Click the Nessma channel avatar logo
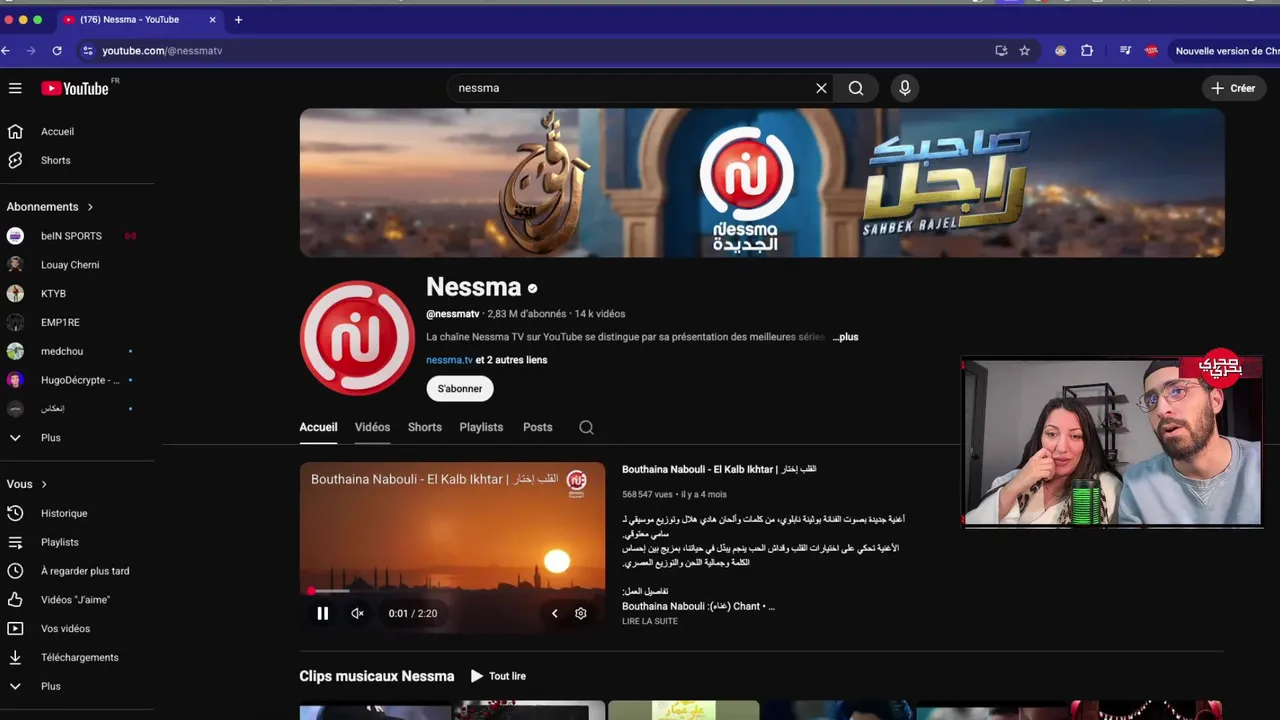This screenshot has width=1280, height=720. tap(357, 338)
